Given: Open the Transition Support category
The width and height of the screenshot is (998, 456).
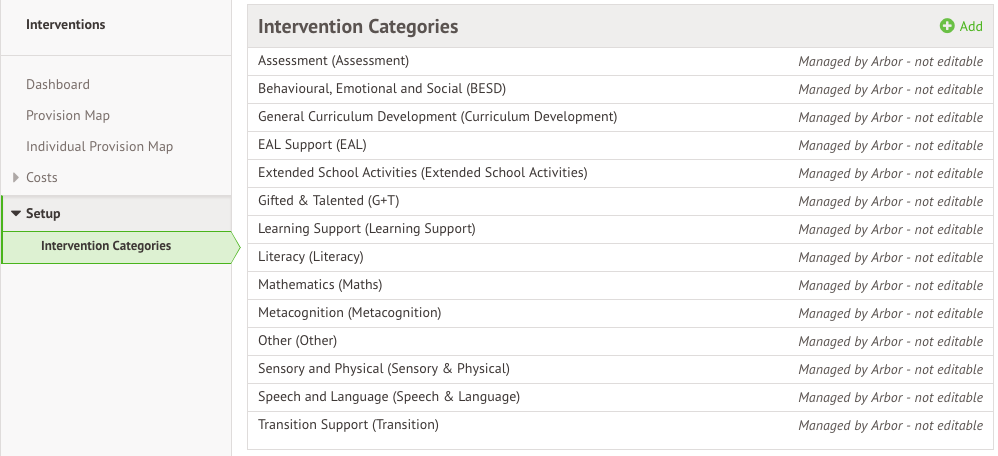Looking at the screenshot, I should pos(348,425).
